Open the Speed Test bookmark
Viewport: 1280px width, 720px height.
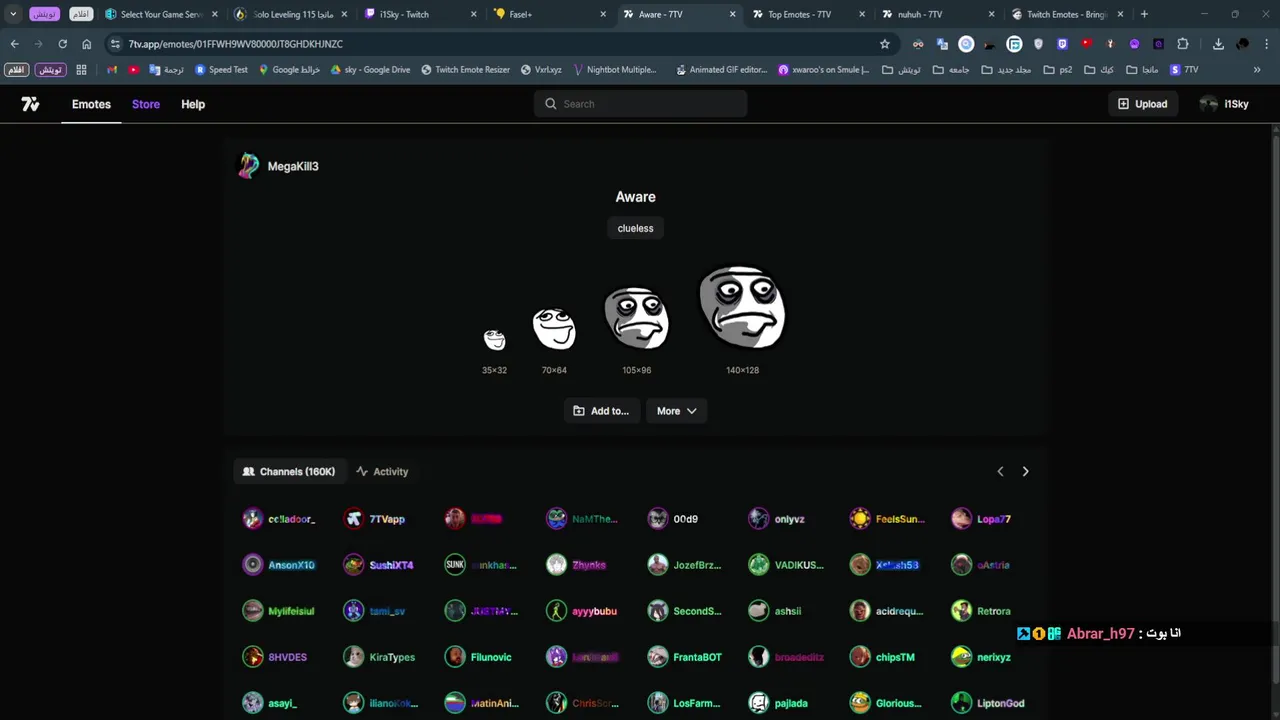point(221,70)
